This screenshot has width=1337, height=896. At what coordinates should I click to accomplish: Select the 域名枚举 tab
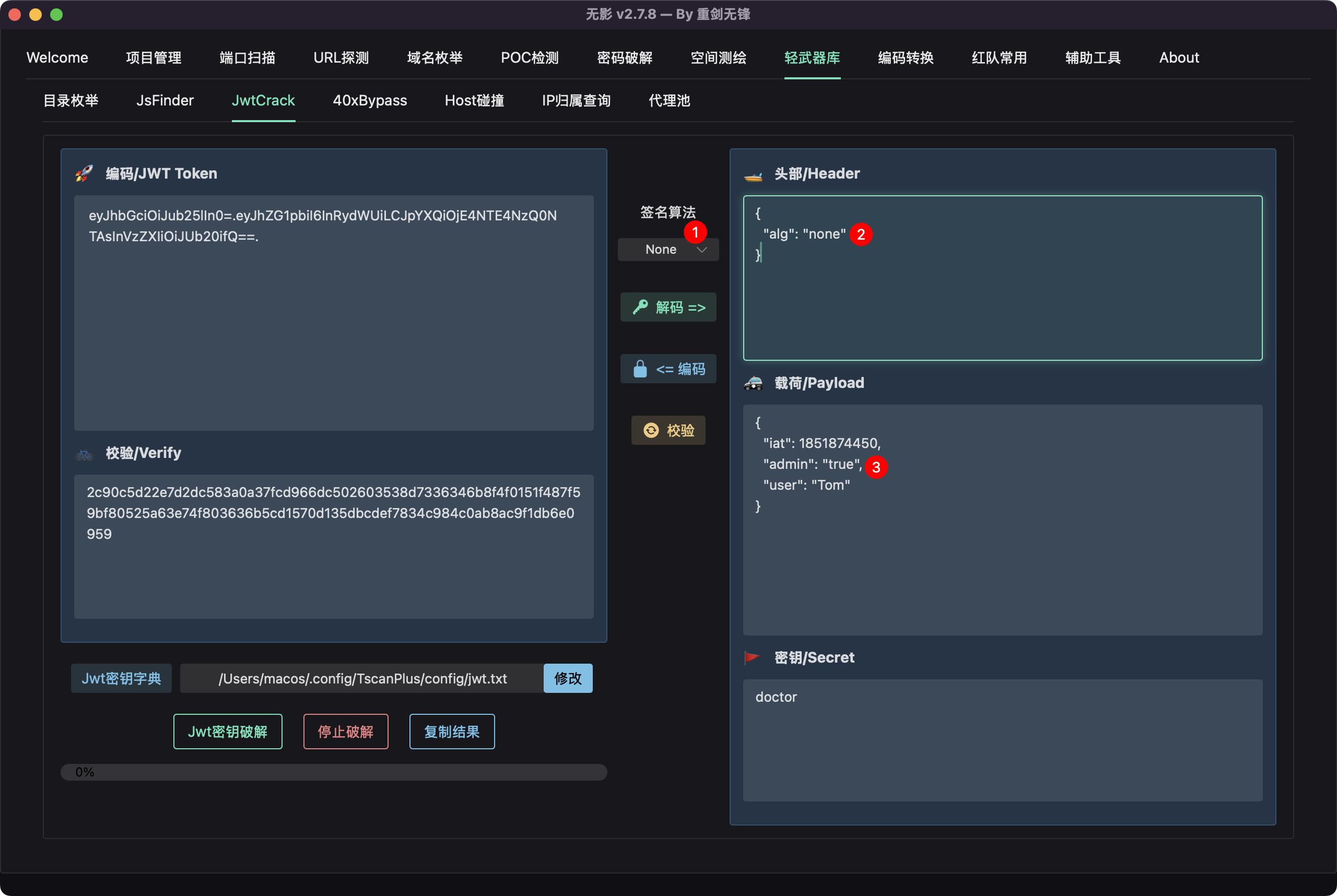pyautogui.click(x=435, y=58)
